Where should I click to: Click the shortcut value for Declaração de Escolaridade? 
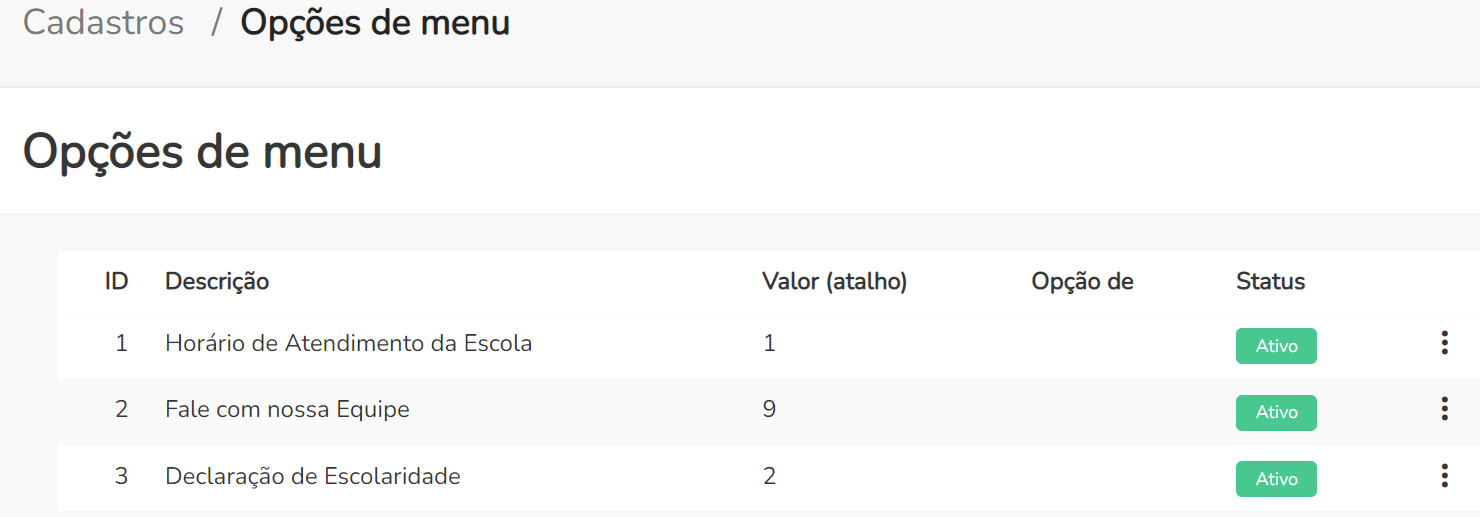click(769, 476)
